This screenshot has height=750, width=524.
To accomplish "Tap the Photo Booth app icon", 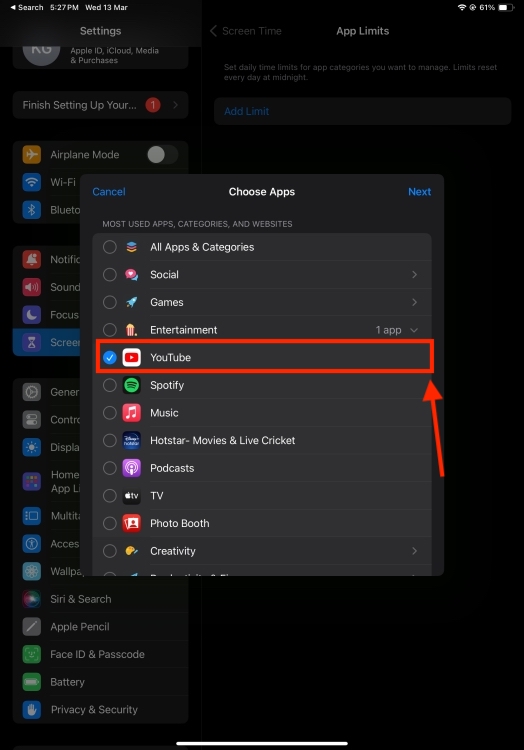I will click(131, 523).
